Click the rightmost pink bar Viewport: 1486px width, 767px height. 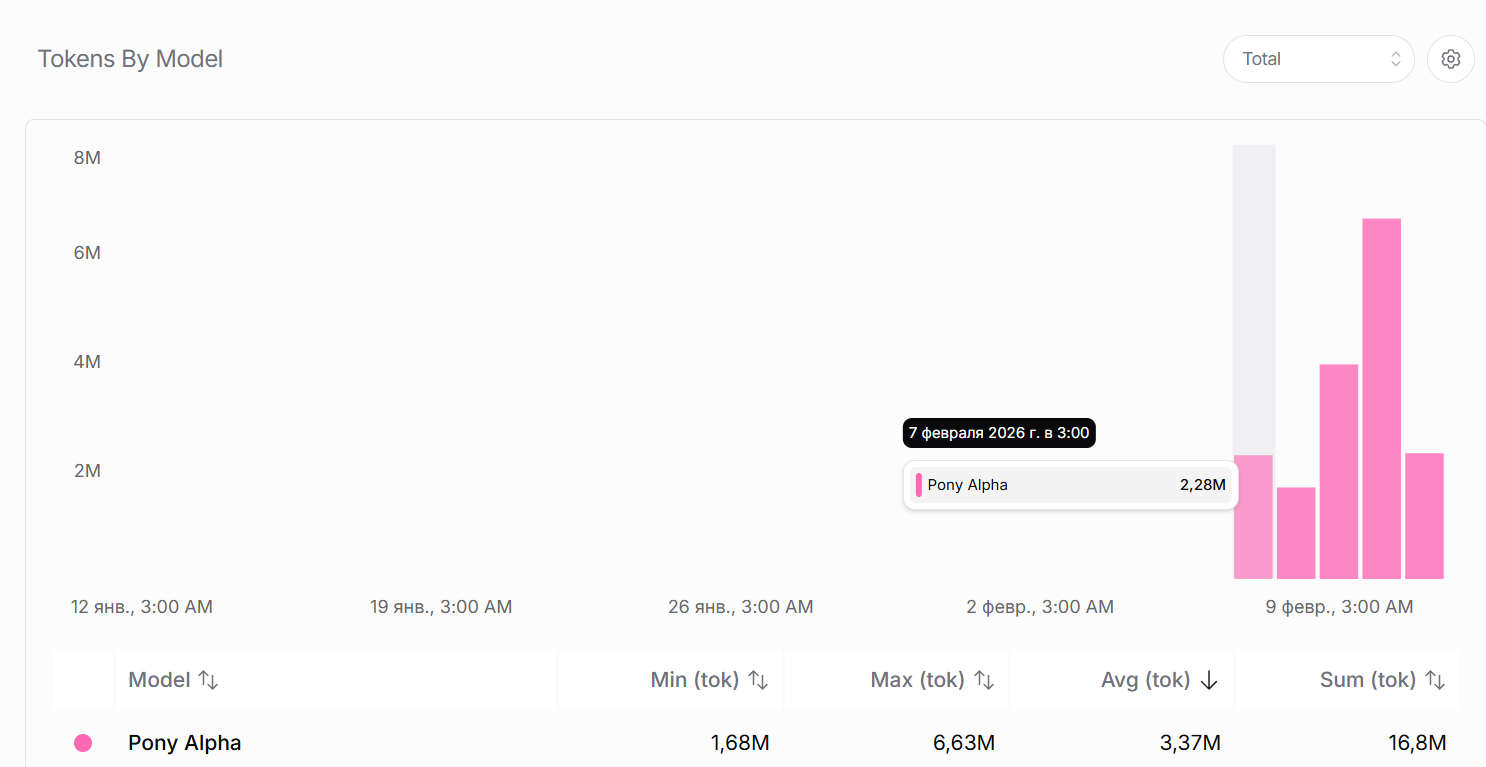click(1424, 516)
